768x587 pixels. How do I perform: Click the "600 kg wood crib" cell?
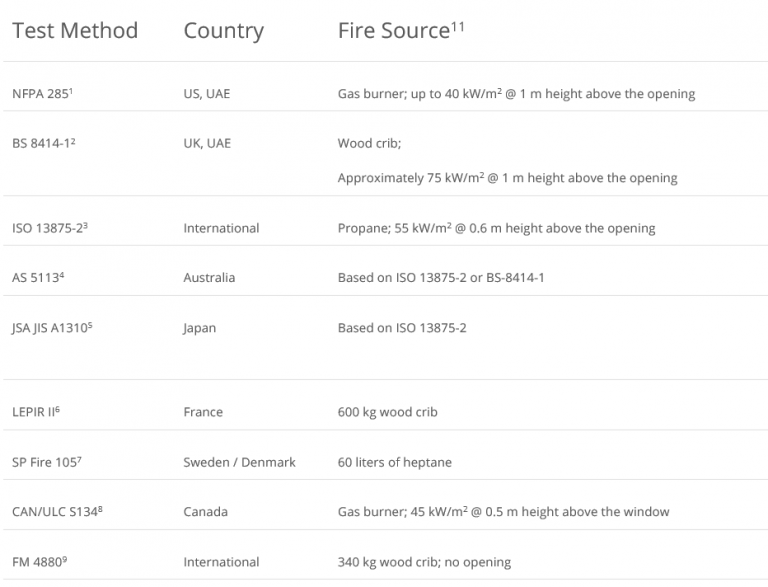coord(388,412)
